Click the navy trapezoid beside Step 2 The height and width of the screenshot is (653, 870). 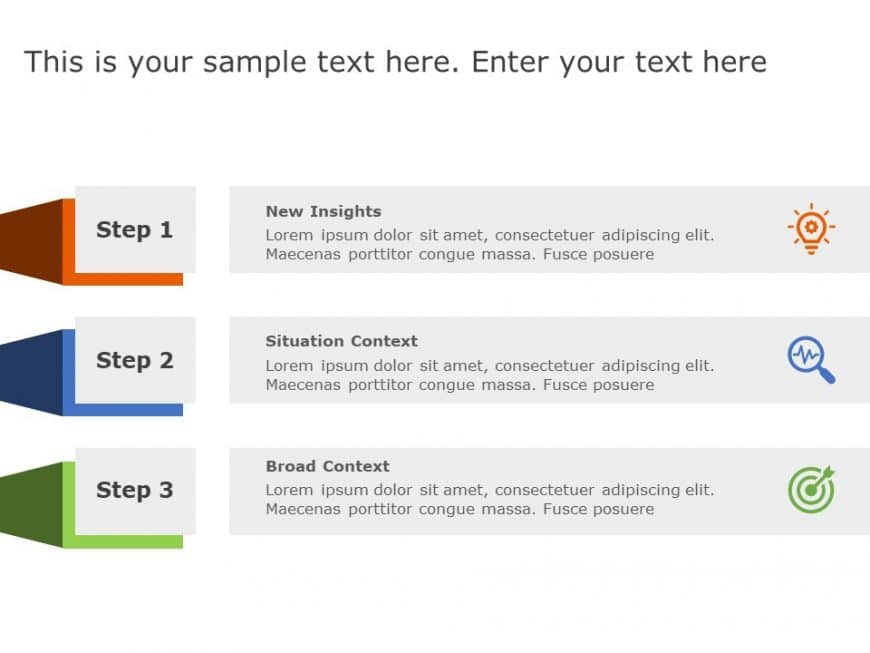point(31,372)
